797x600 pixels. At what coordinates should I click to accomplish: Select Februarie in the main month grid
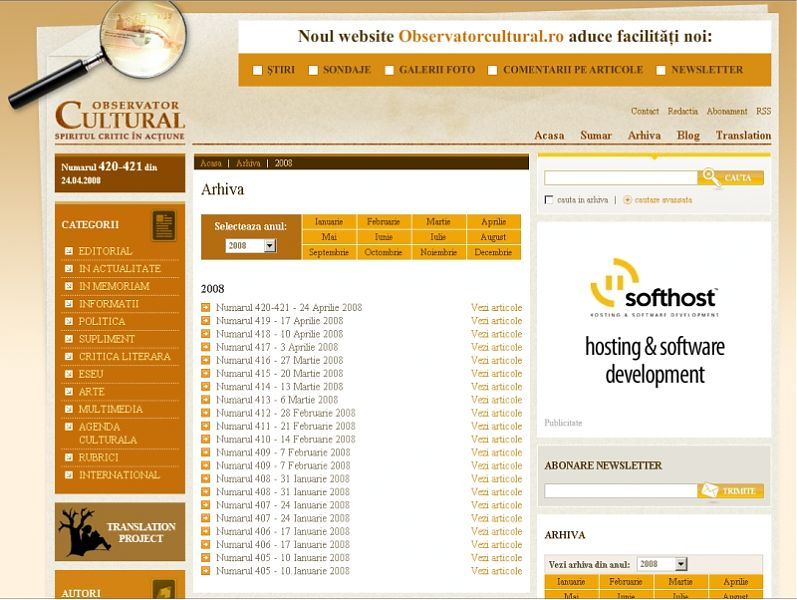tap(383, 222)
